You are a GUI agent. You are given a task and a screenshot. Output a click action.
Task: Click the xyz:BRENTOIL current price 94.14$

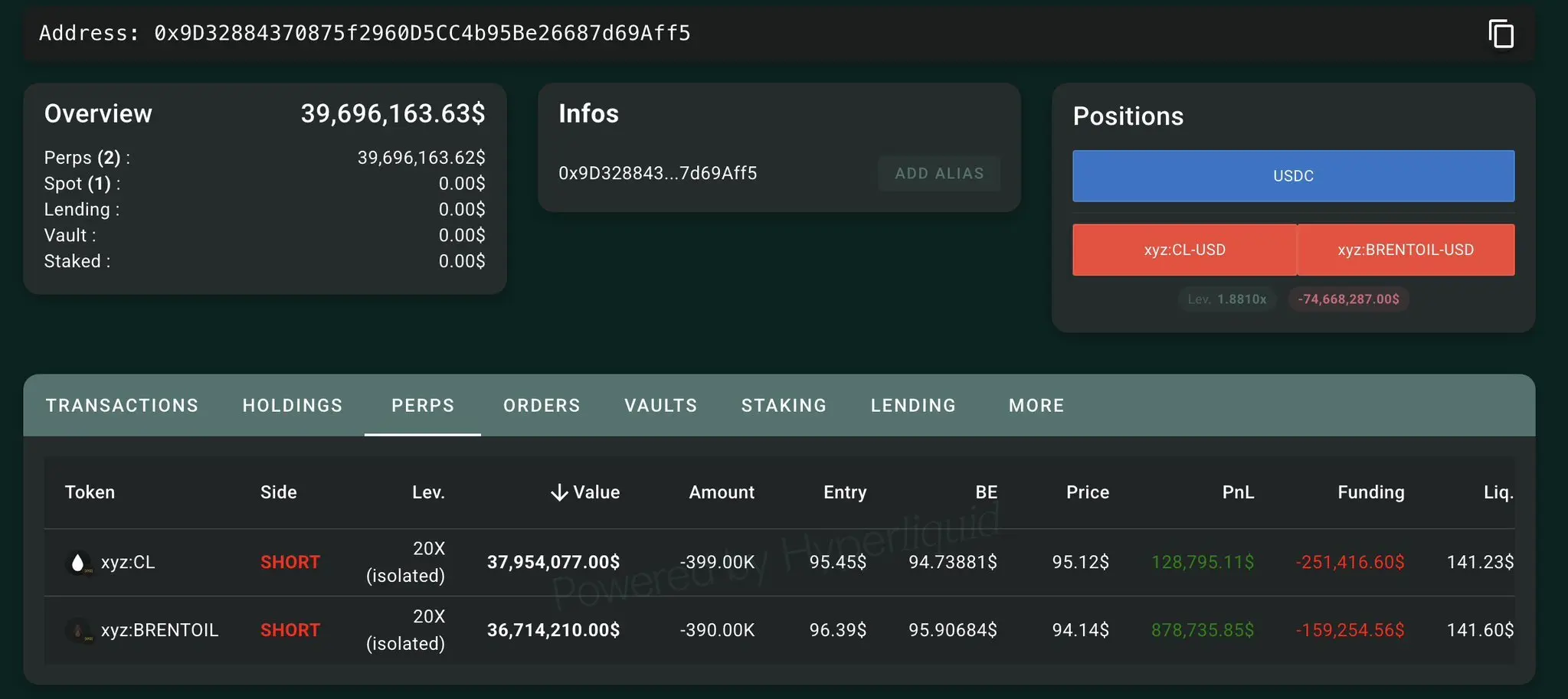pyautogui.click(x=1080, y=631)
